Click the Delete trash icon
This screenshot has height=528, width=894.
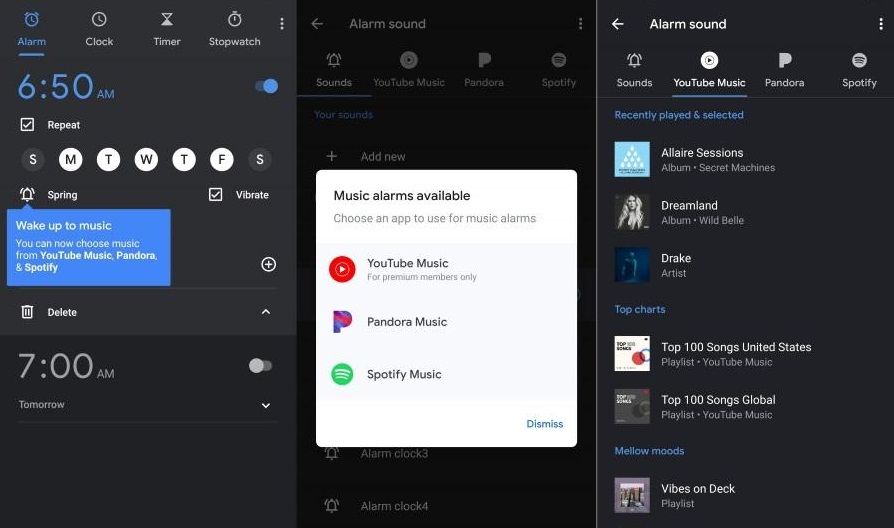click(x=27, y=312)
